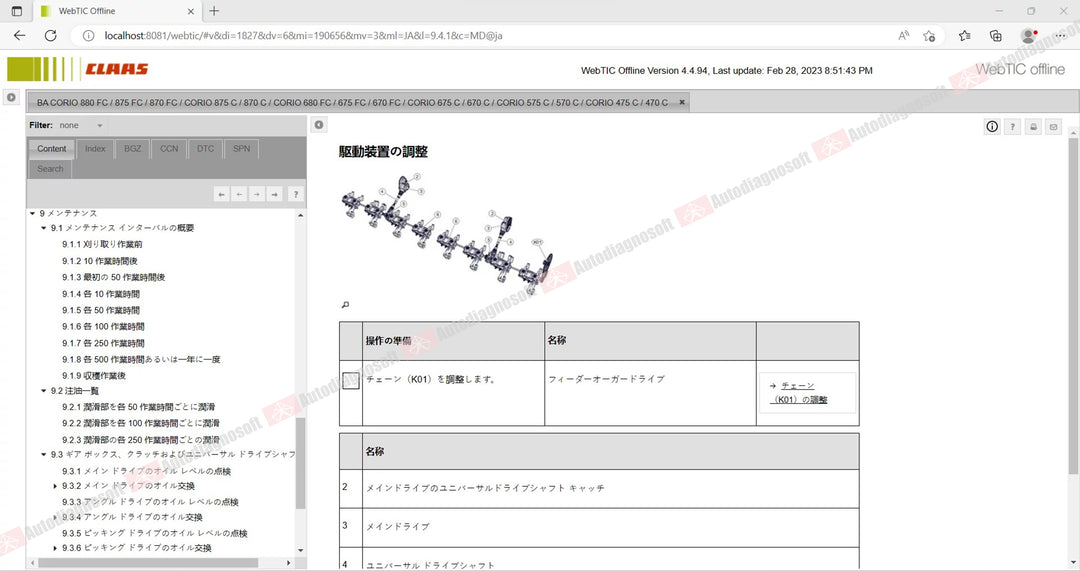Open the Filter dropdown
1080x571 pixels.
(x=81, y=125)
